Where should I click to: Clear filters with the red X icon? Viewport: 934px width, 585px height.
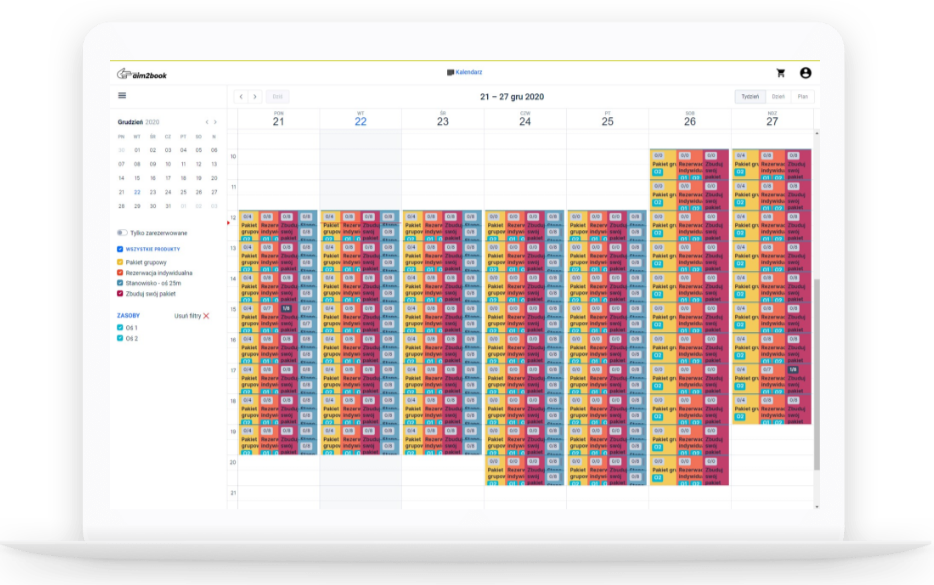[206, 315]
